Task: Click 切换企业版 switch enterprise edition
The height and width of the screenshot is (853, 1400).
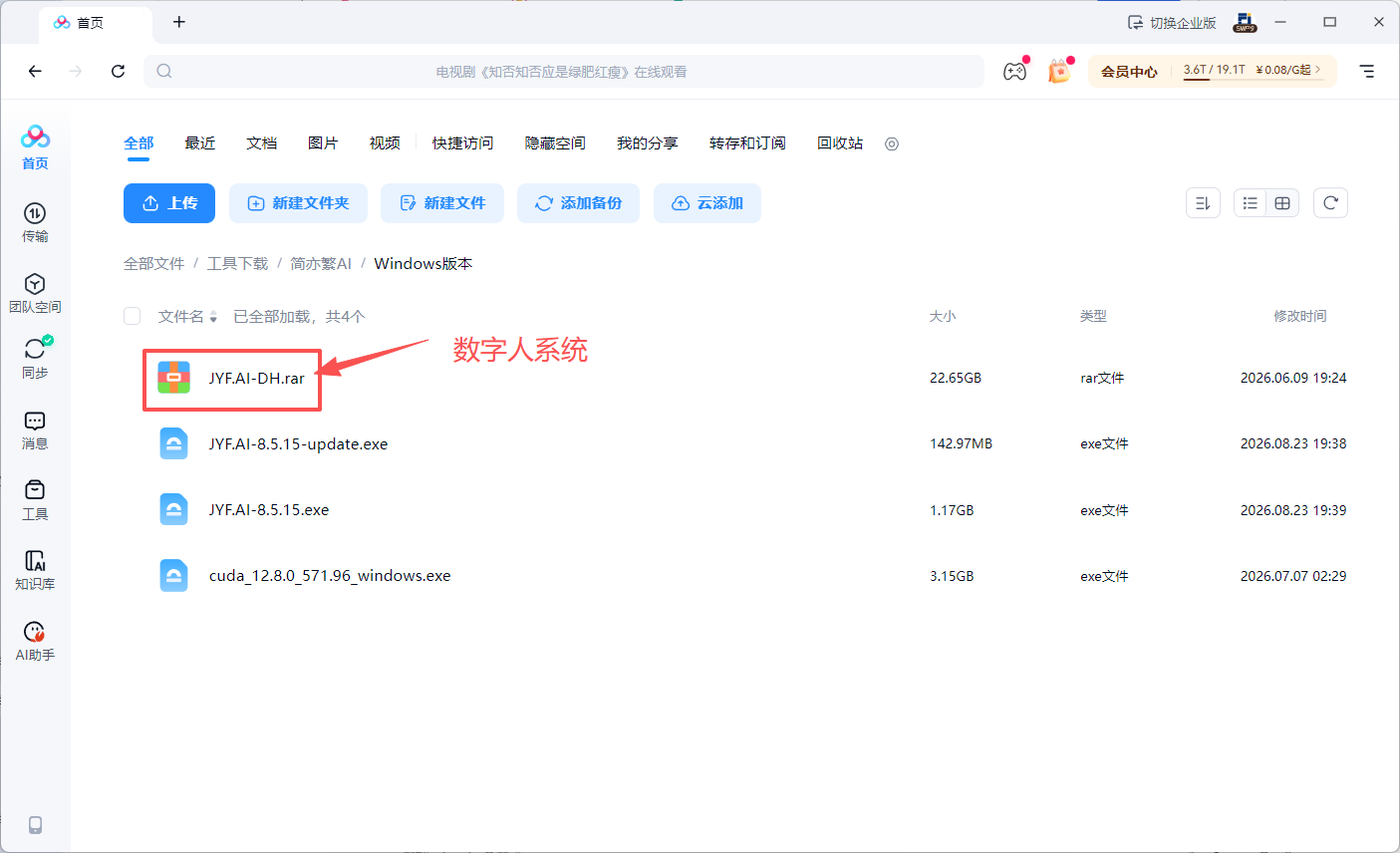Action: tap(1172, 22)
